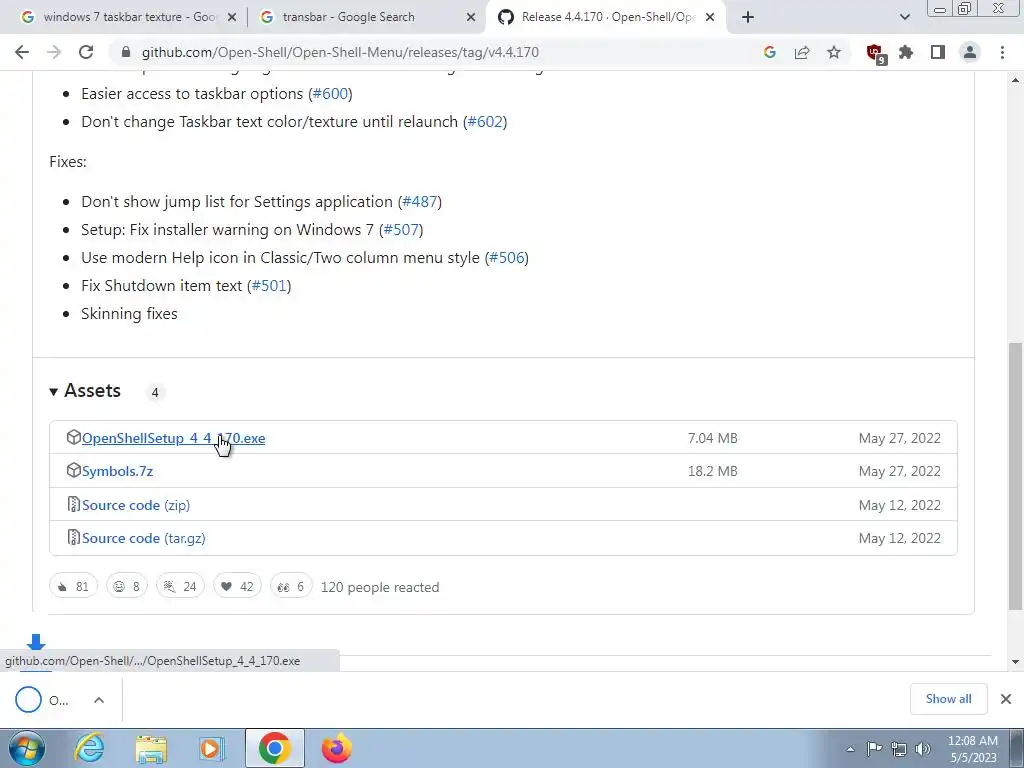This screenshot has width=1024, height=768.
Task: Show hidden system tray icons
Action: (850, 749)
